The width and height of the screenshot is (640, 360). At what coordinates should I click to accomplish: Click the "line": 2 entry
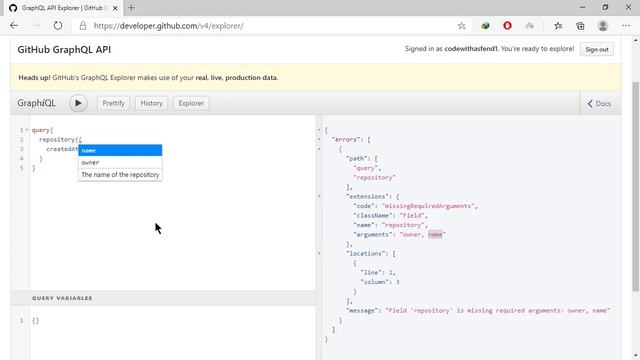pyautogui.click(x=378, y=273)
